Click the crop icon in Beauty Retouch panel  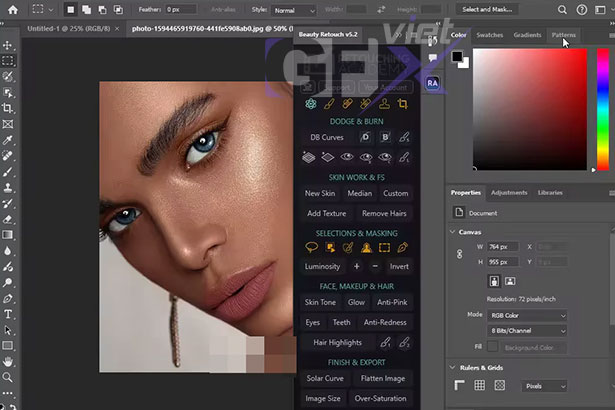pyautogui.click(x=403, y=104)
